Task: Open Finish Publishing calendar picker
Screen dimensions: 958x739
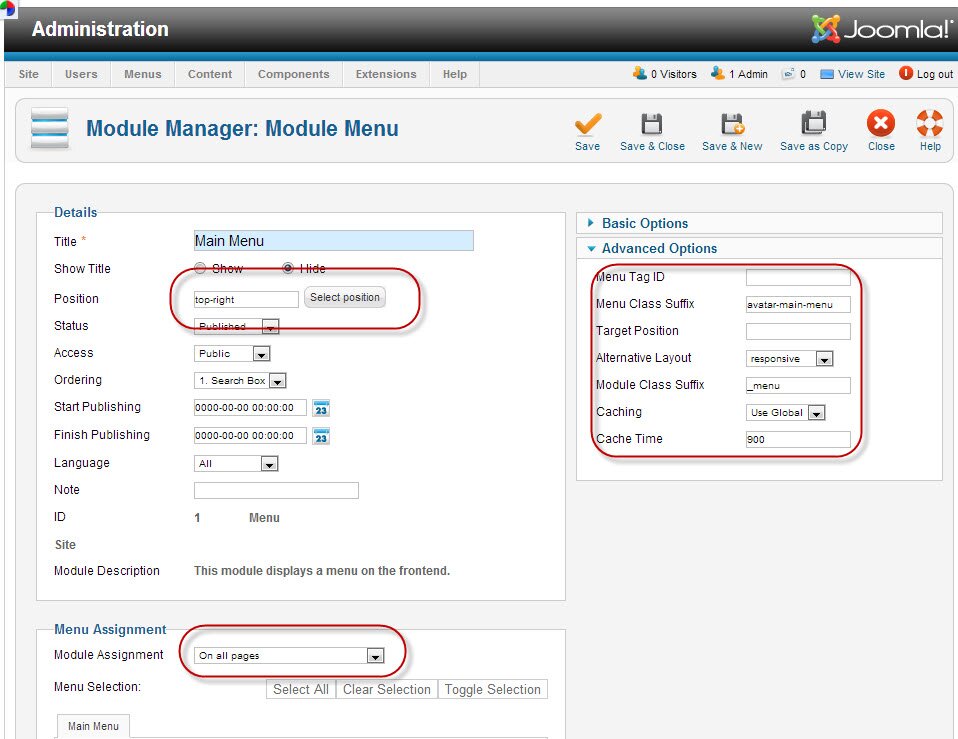Action: [x=321, y=436]
